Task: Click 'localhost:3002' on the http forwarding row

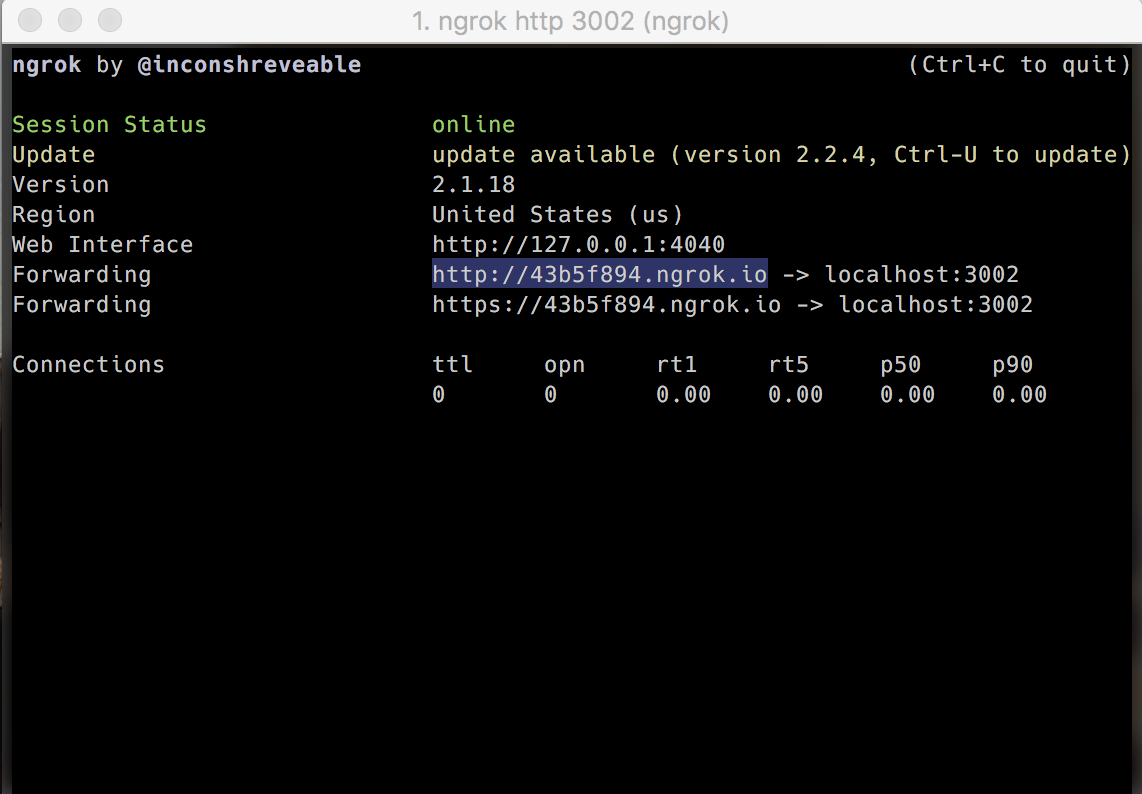Action: coord(921,274)
